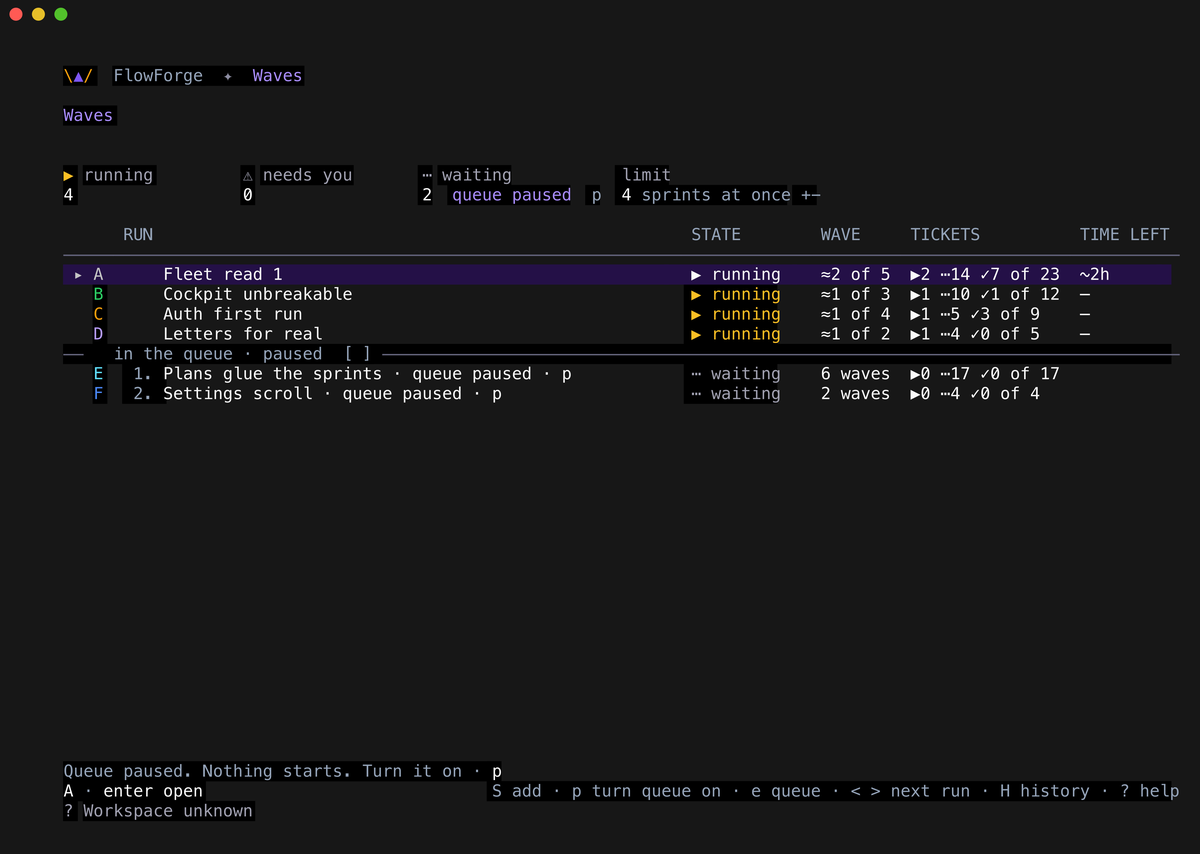Click the waiting dots icon for Plans glue the sprints
1200x854 pixels.
(x=697, y=374)
